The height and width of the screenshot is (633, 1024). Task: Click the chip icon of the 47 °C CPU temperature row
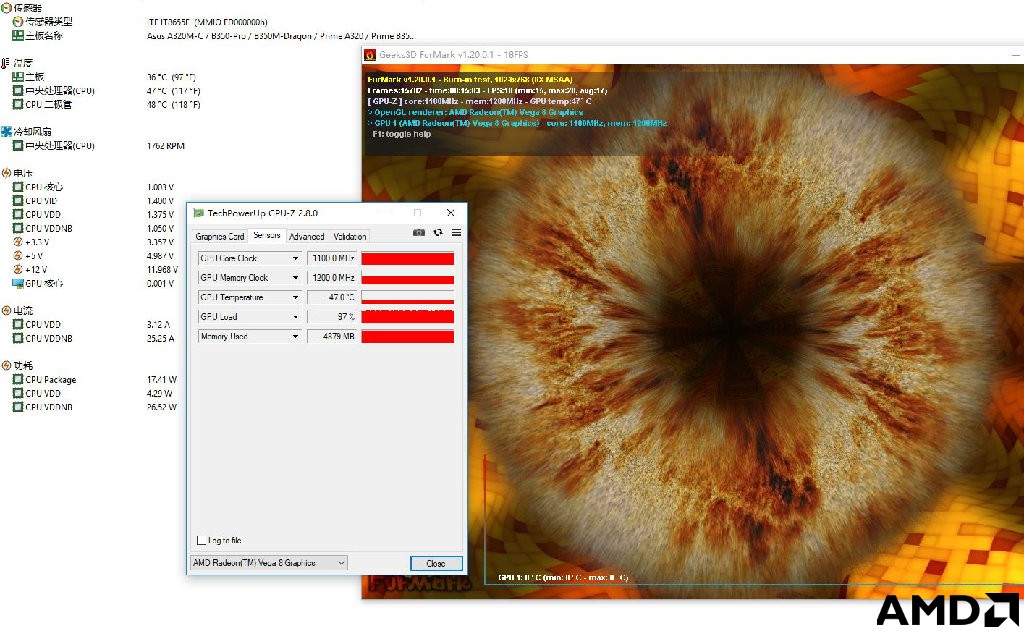pos(18,90)
